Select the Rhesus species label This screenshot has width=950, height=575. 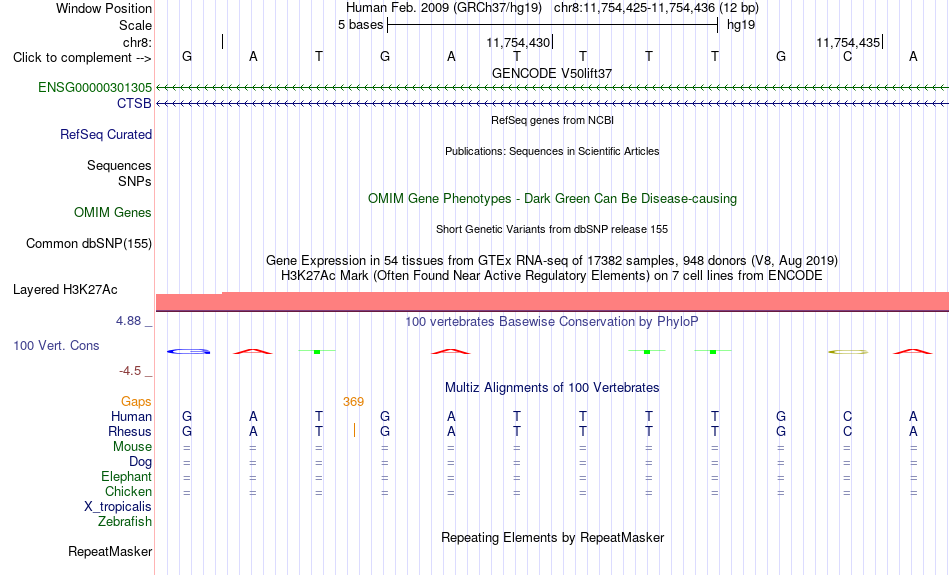pos(130,431)
